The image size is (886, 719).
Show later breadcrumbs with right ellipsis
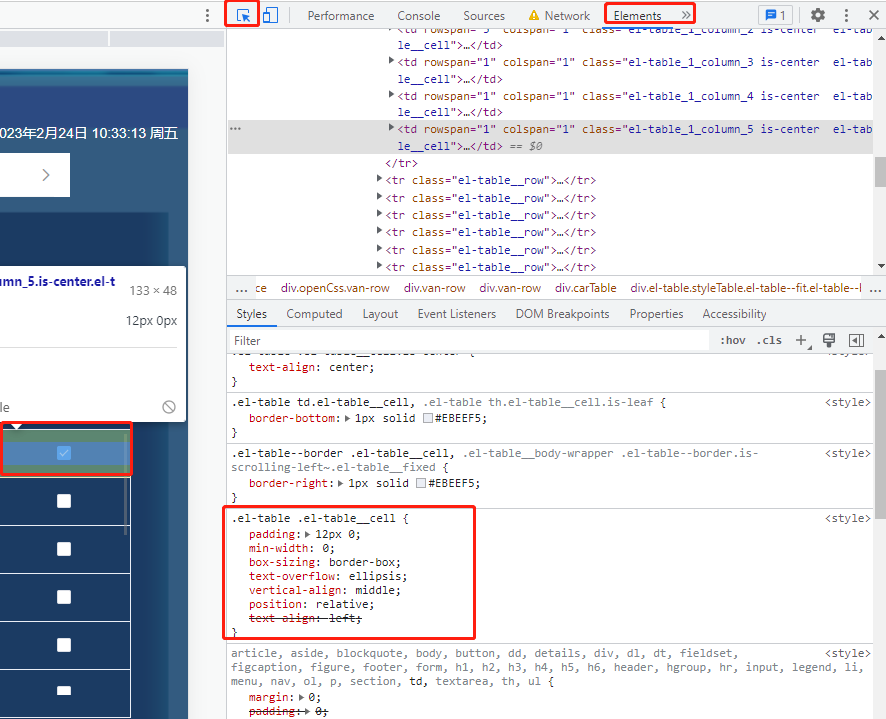click(875, 289)
